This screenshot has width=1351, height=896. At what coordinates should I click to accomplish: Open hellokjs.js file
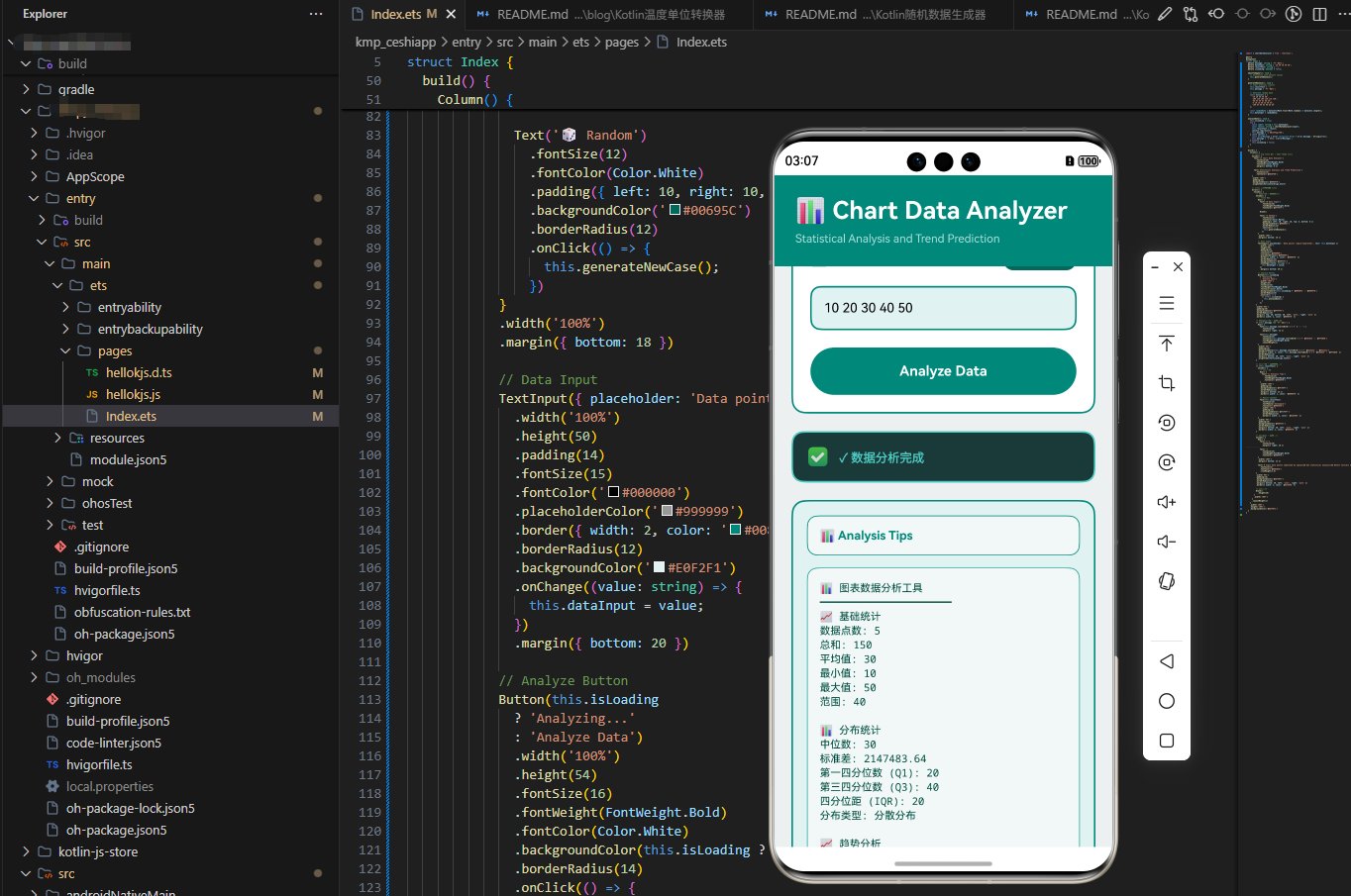(133, 394)
